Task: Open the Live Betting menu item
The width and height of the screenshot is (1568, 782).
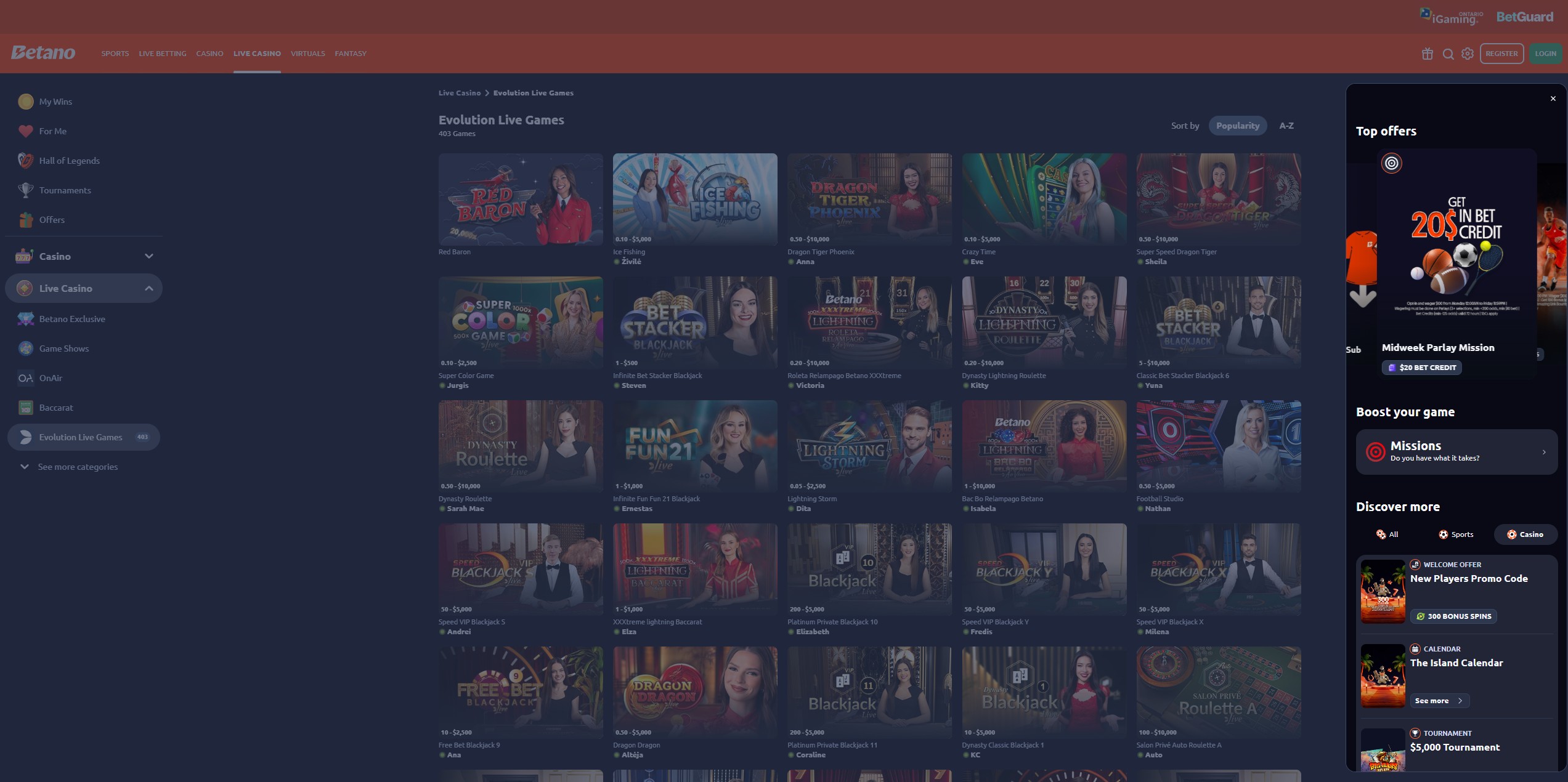Action: coord(163,54)
